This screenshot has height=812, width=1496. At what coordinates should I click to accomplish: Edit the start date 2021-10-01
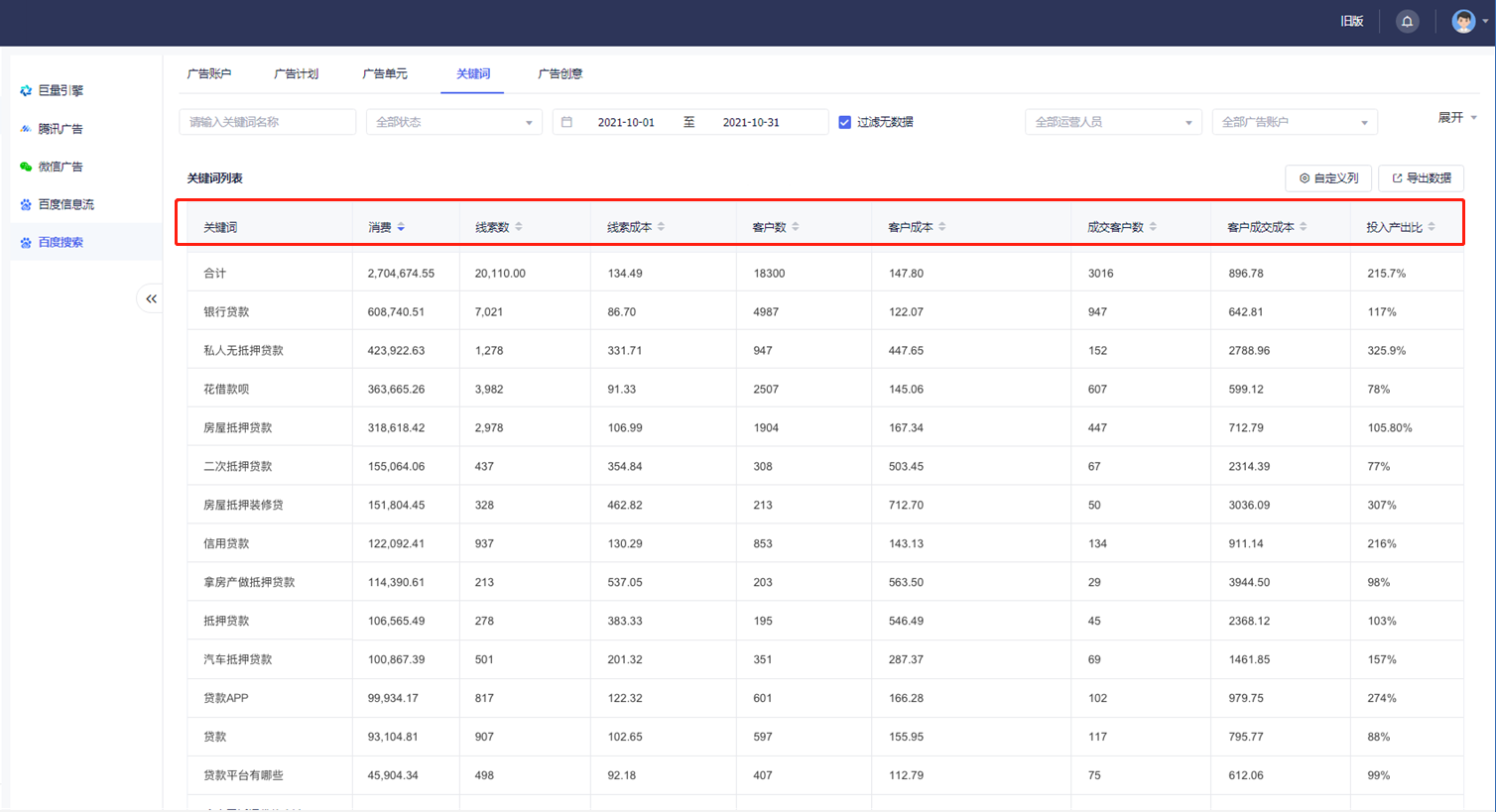[626, 122]
